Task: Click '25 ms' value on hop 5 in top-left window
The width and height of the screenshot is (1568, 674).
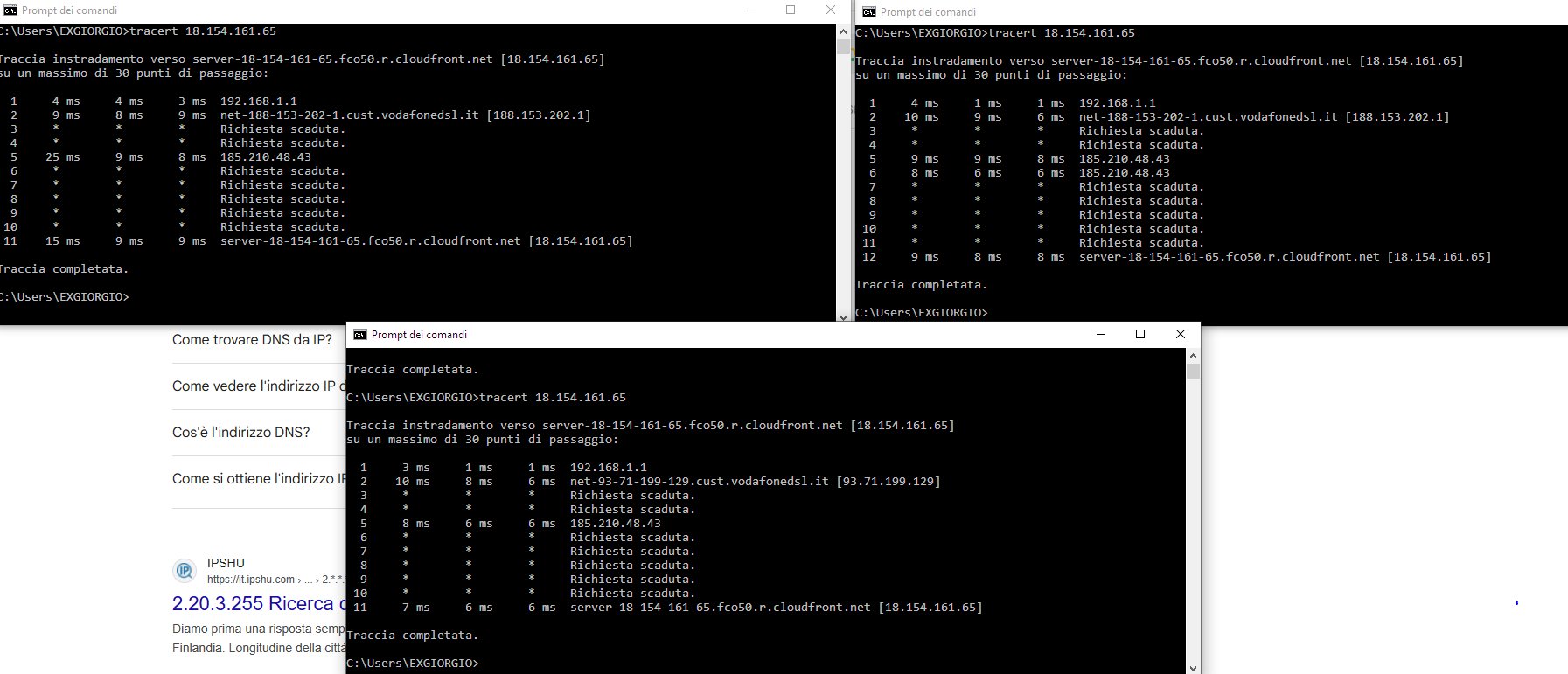Action: [63, 157]
